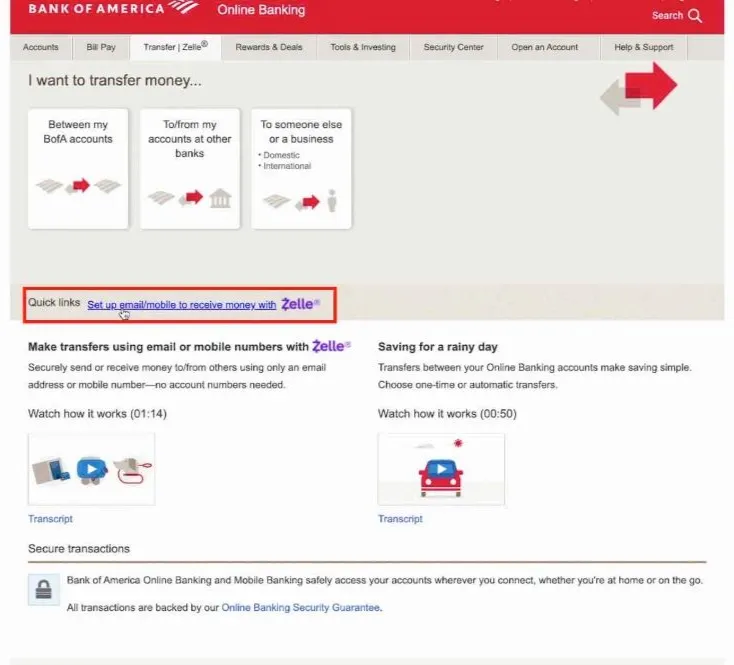734x665 pixels.
Task: Click the 'Domestic' bullet text
Action: point(281,155)
